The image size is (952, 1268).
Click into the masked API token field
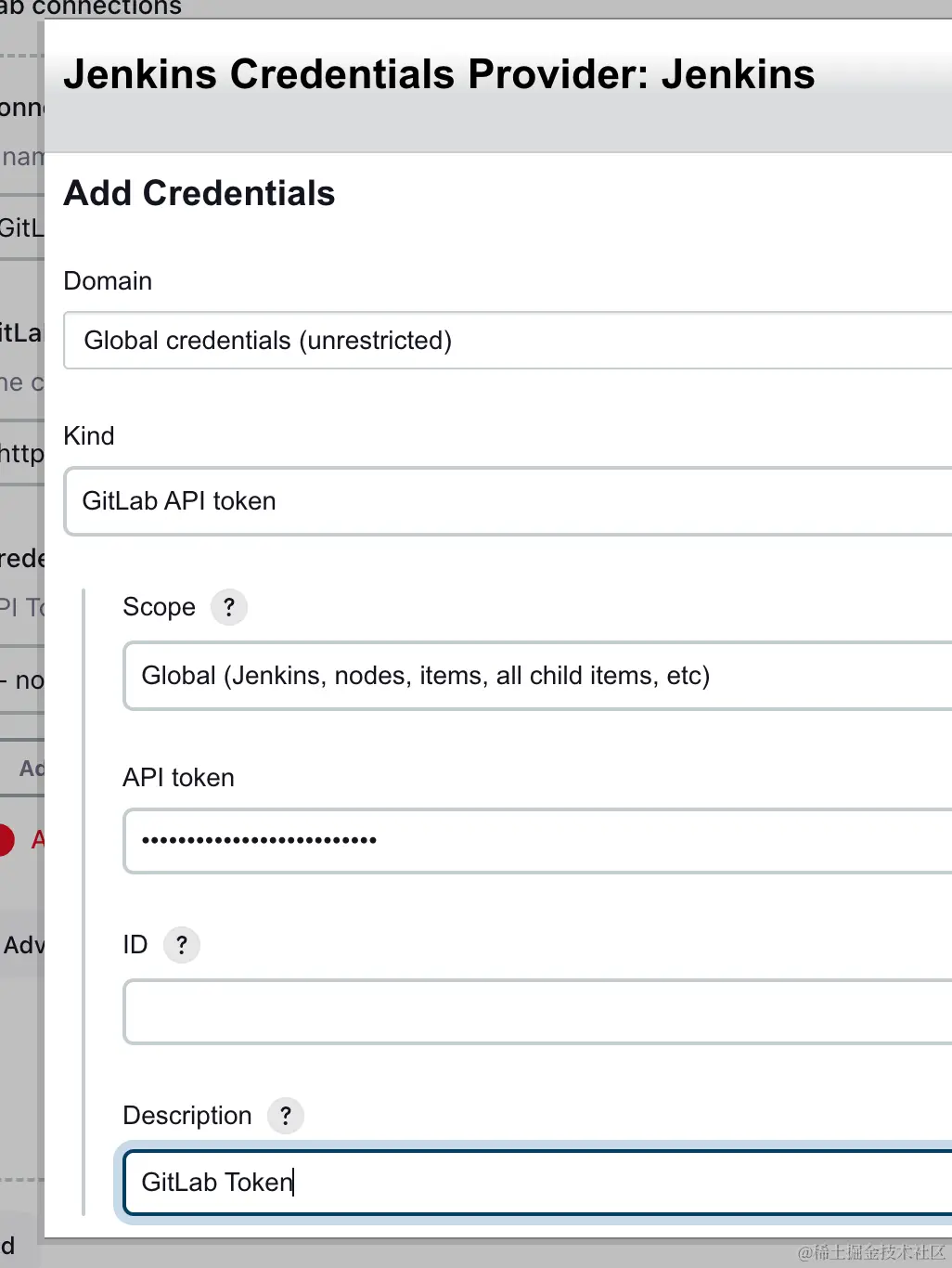pos(538,841)
